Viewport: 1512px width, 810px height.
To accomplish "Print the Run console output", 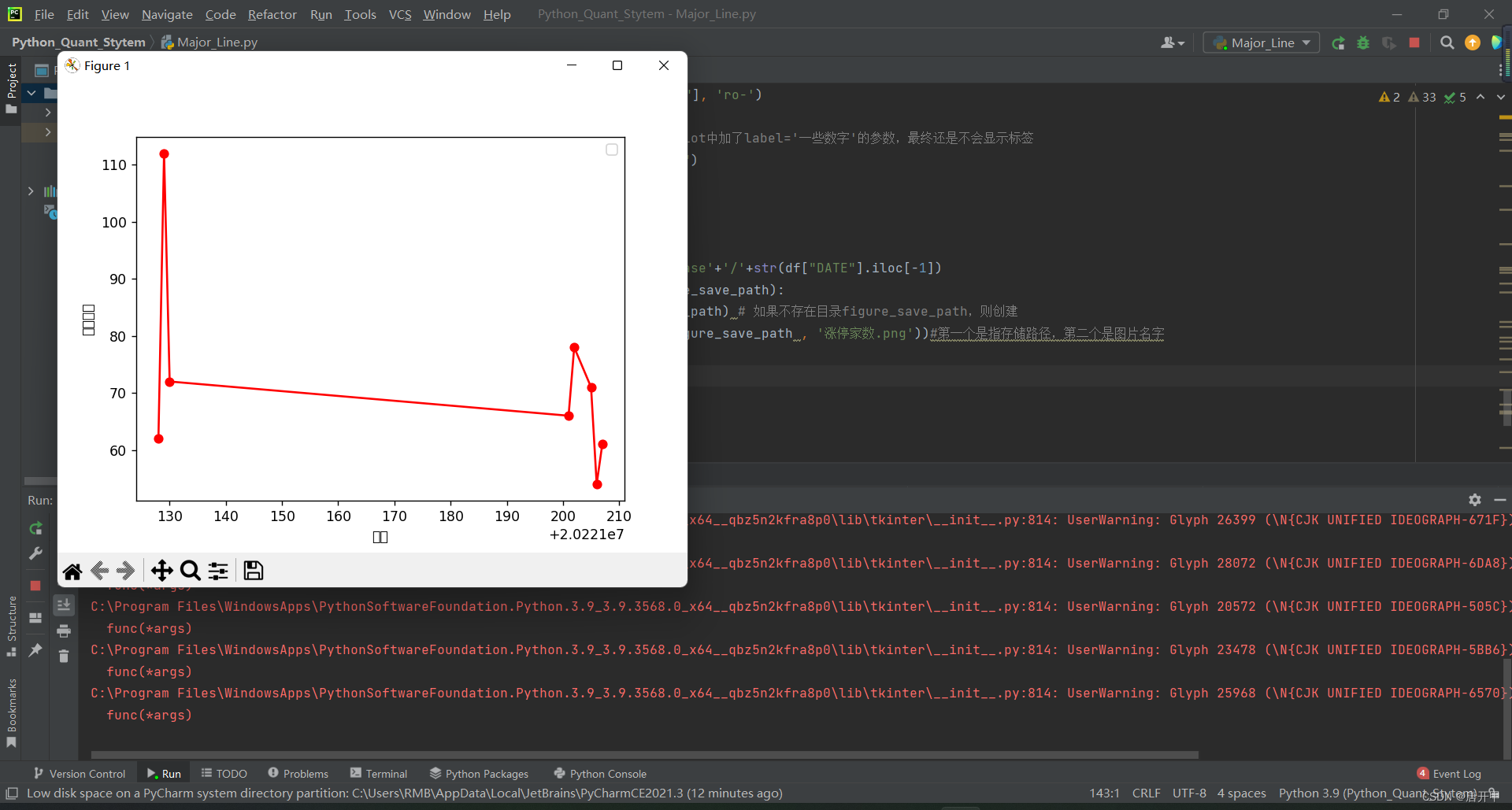I will (x=64, y=631).
